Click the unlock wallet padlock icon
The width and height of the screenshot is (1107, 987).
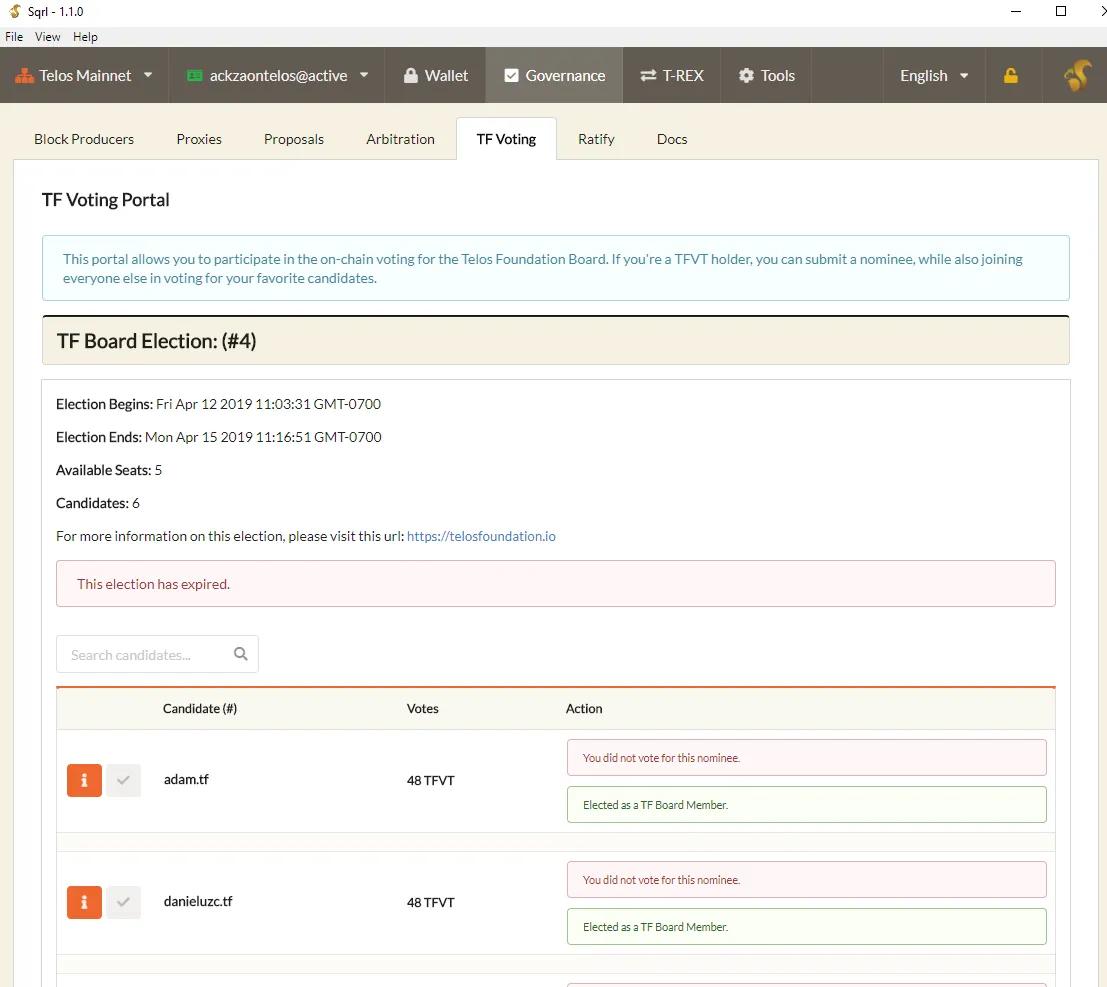[x=1011, y=76]
